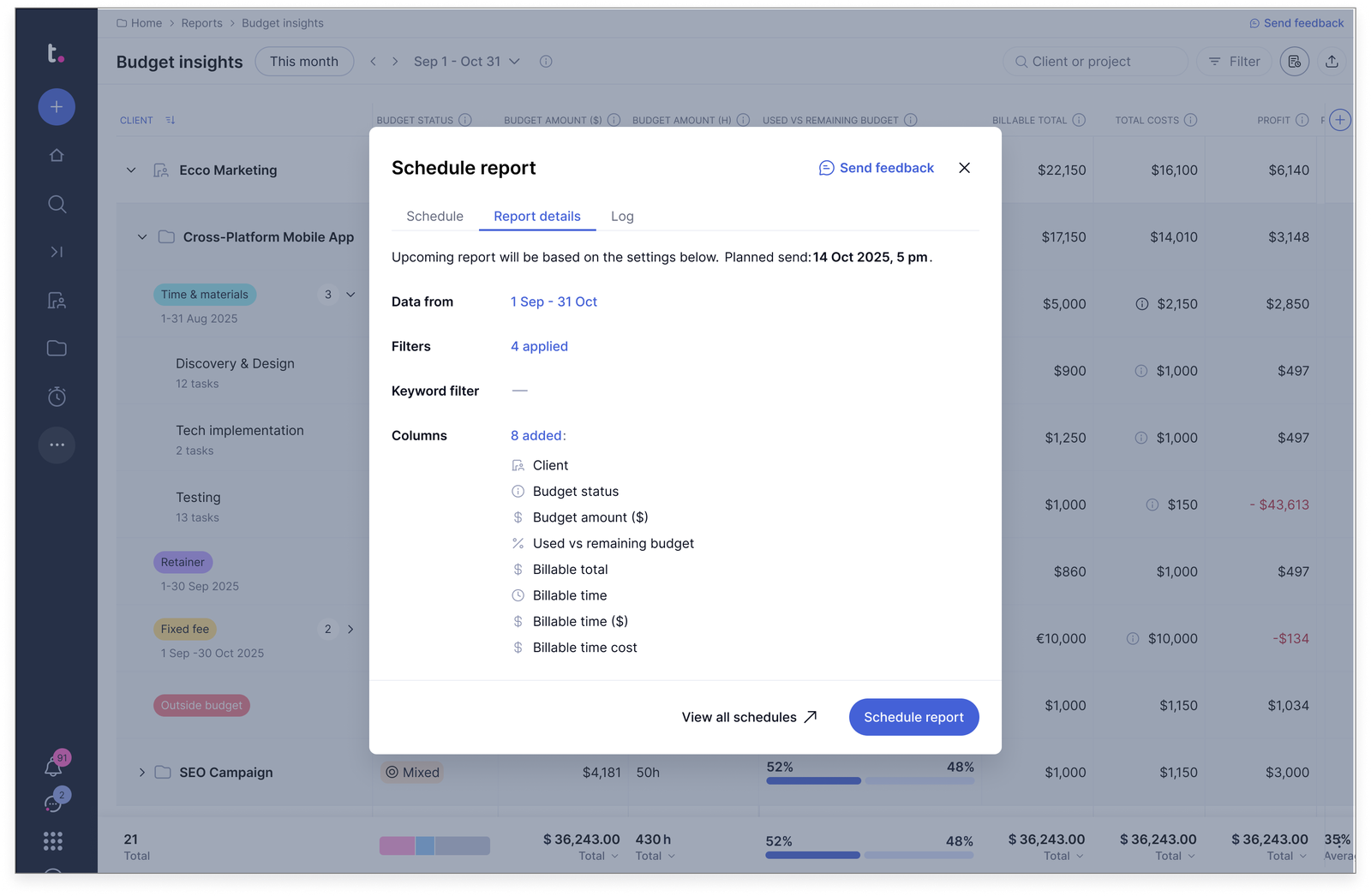Click the scheduled report icon in toolbar
The width and height of the screenshot is (1371, 896).
[1295, 62]
